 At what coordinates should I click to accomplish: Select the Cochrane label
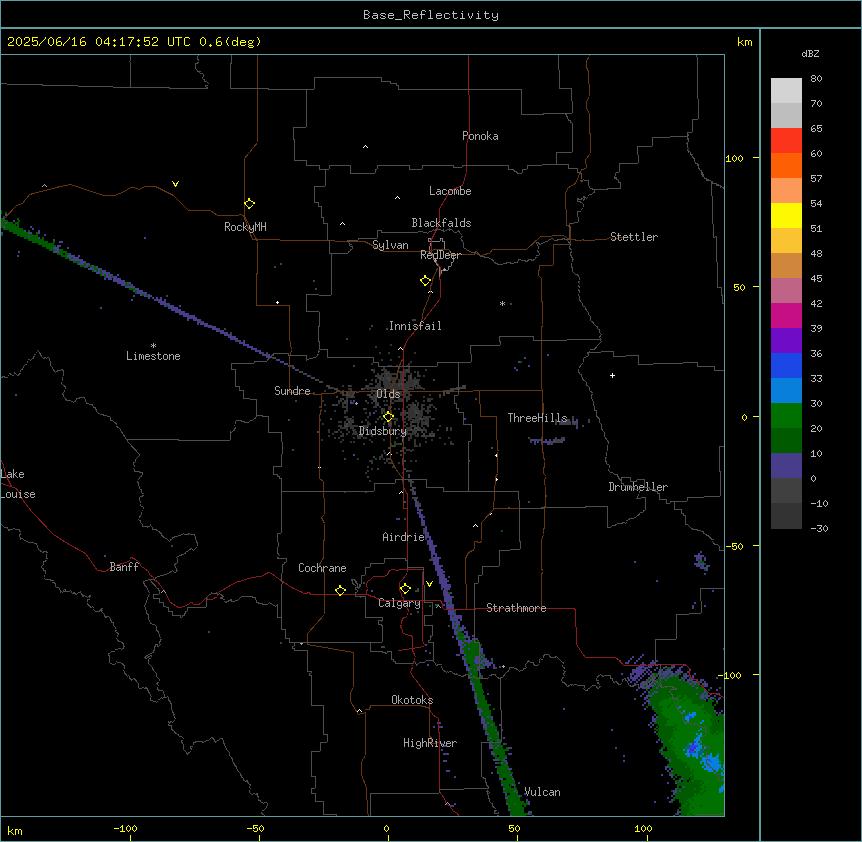pos(322,568)
